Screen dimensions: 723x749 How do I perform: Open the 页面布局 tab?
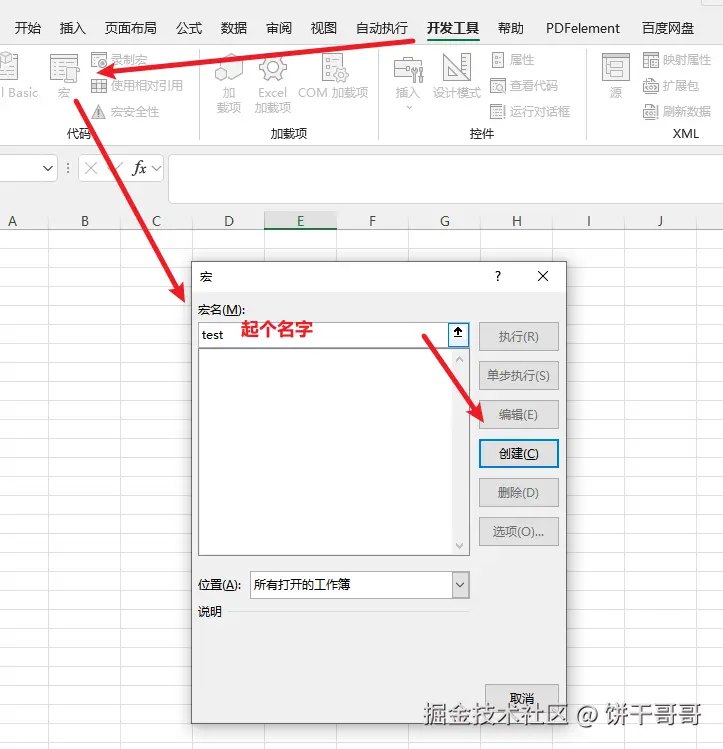coord(130,28)
